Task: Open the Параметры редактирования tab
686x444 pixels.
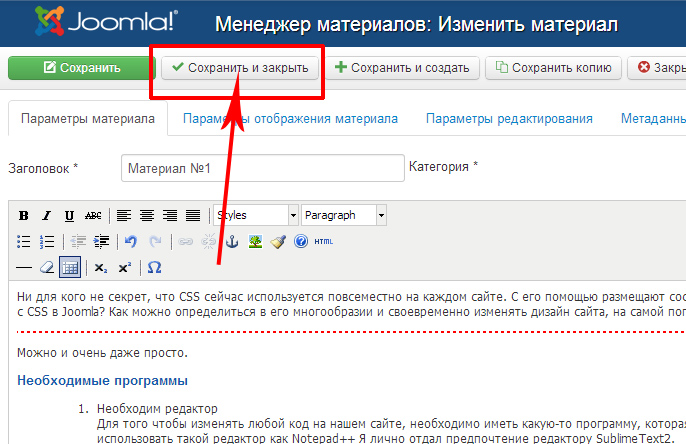Action: tap(509, 119)
